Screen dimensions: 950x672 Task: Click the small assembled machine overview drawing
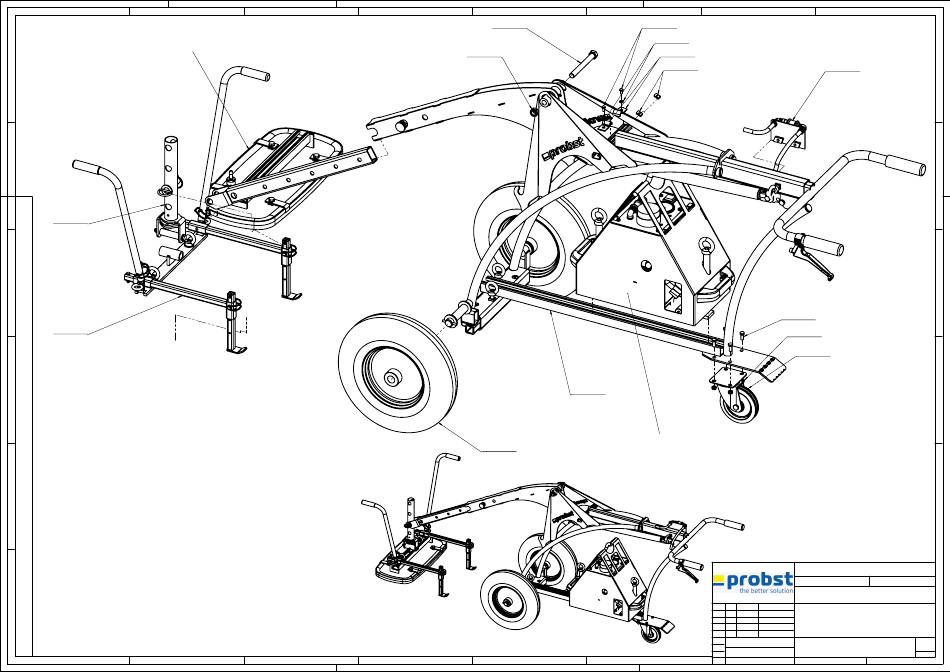tap(551, 548)
